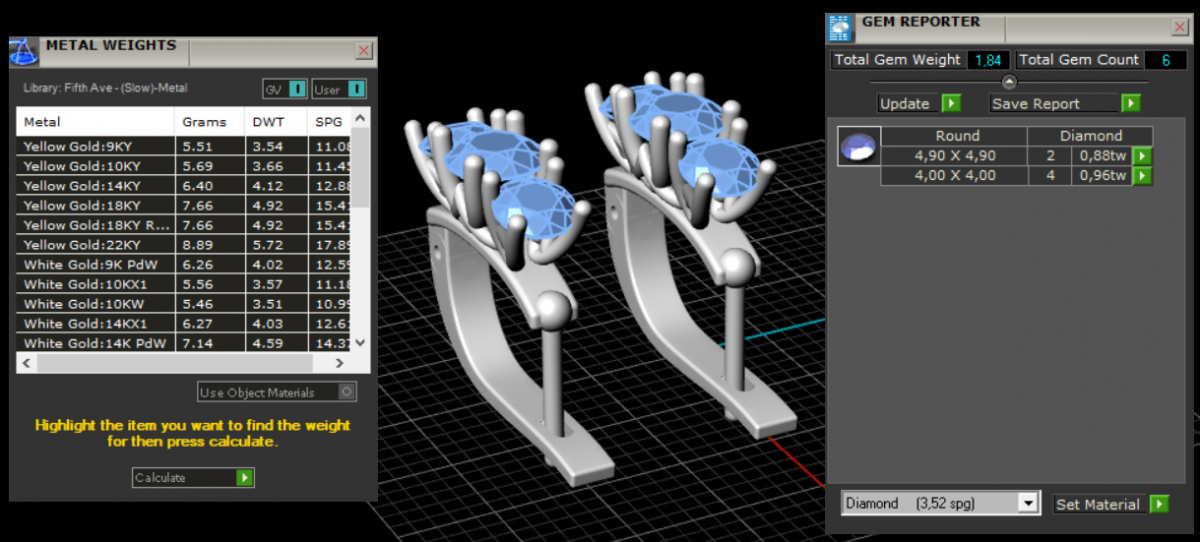
Task: Select the Yellow Gold:18KY row
Action: tap(185, 205)
